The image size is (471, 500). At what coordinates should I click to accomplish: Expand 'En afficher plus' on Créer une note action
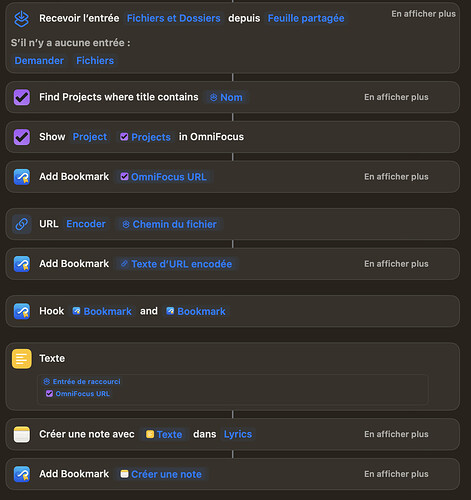(x=396, y=434)
